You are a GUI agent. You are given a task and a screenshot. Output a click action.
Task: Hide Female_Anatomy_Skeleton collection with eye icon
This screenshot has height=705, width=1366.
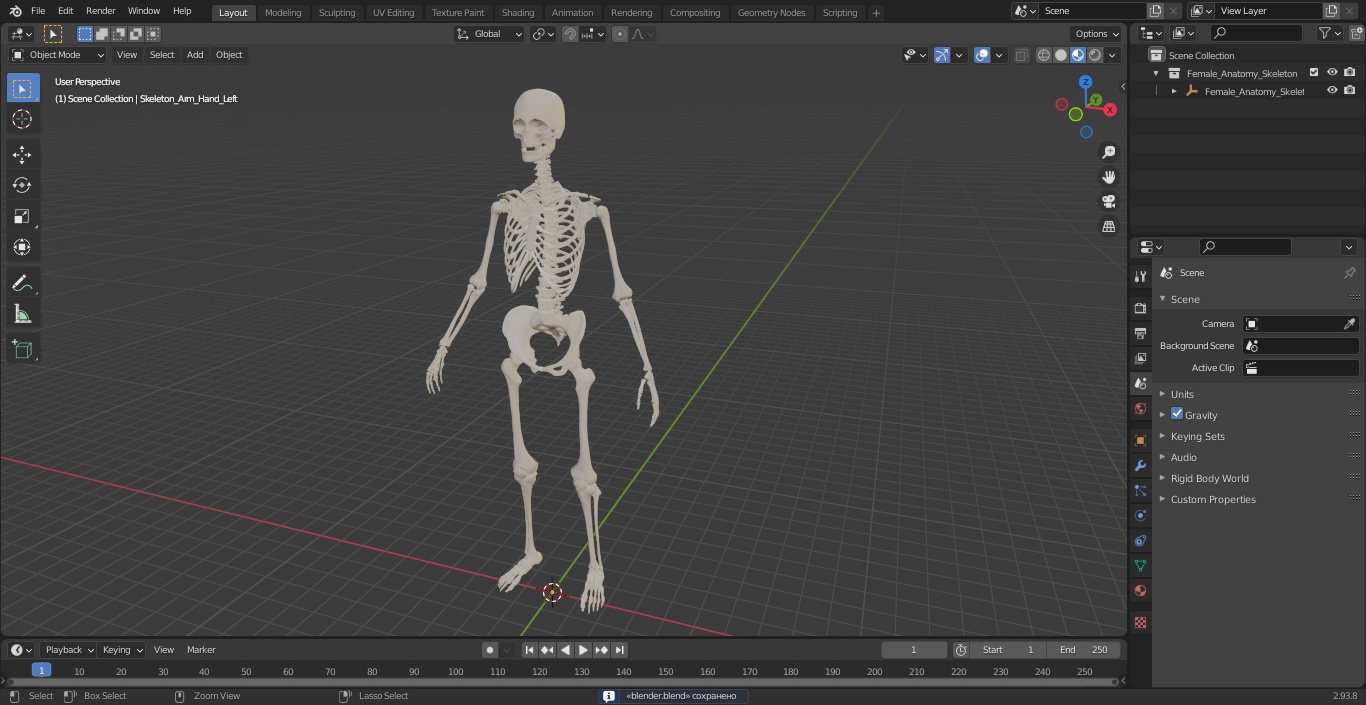(1332, 72)
